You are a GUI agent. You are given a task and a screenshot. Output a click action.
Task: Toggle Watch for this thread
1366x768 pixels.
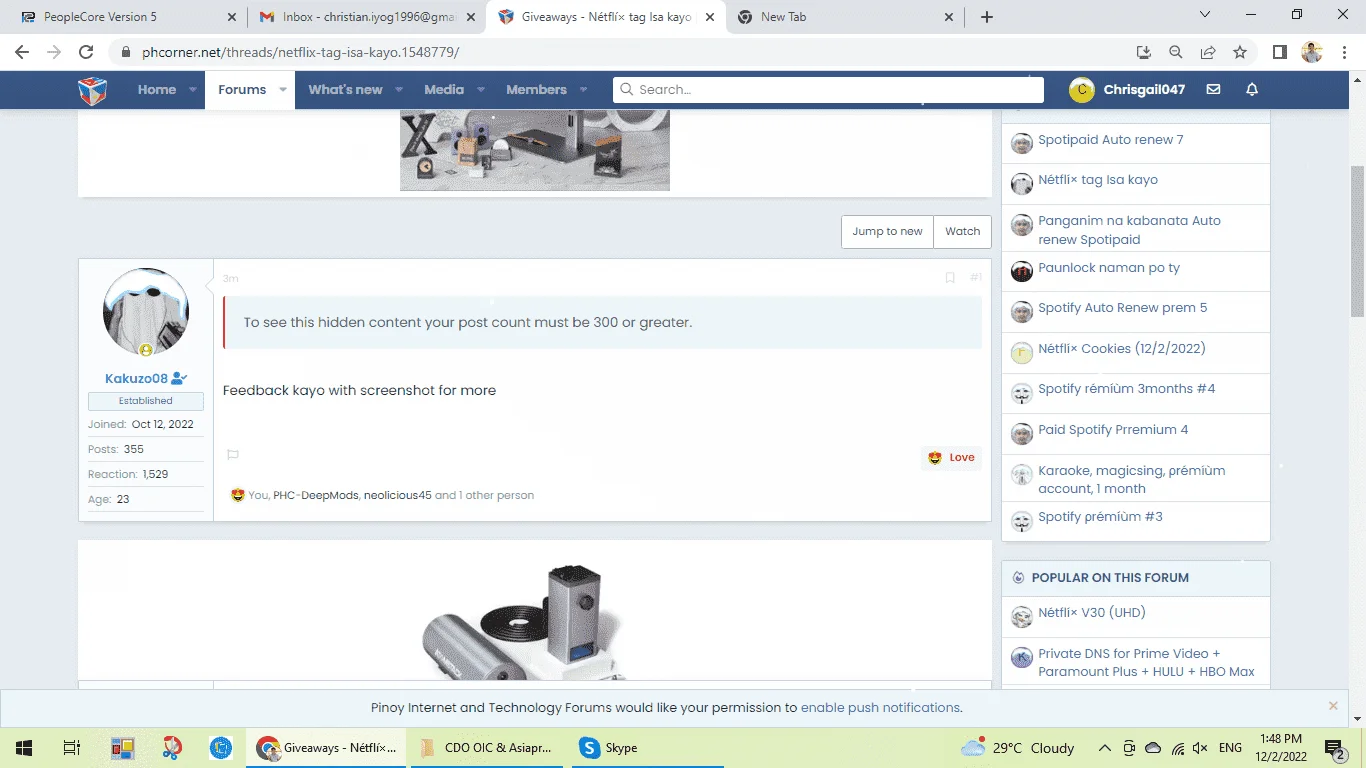point(963,231)
